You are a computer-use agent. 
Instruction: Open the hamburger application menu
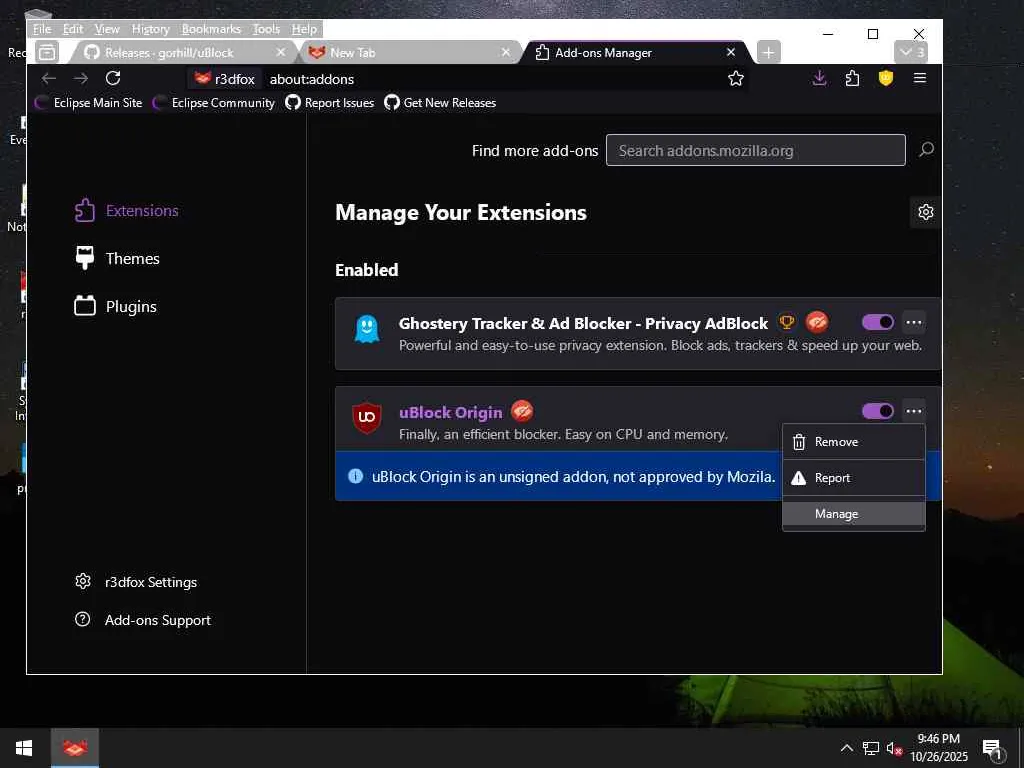point(920,78)
